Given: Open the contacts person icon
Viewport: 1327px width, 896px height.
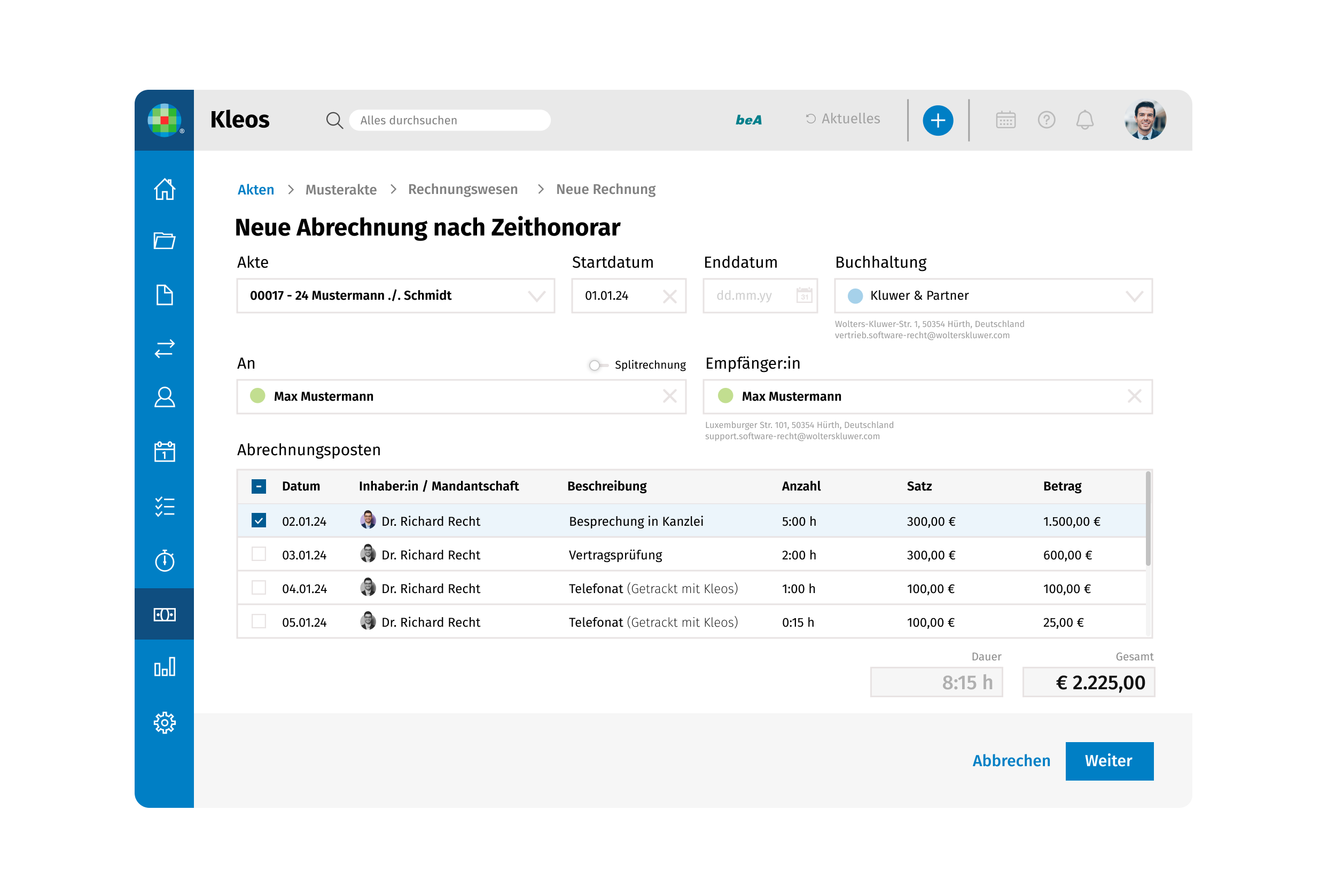Looking at the screenshot, I should (165, 398).
